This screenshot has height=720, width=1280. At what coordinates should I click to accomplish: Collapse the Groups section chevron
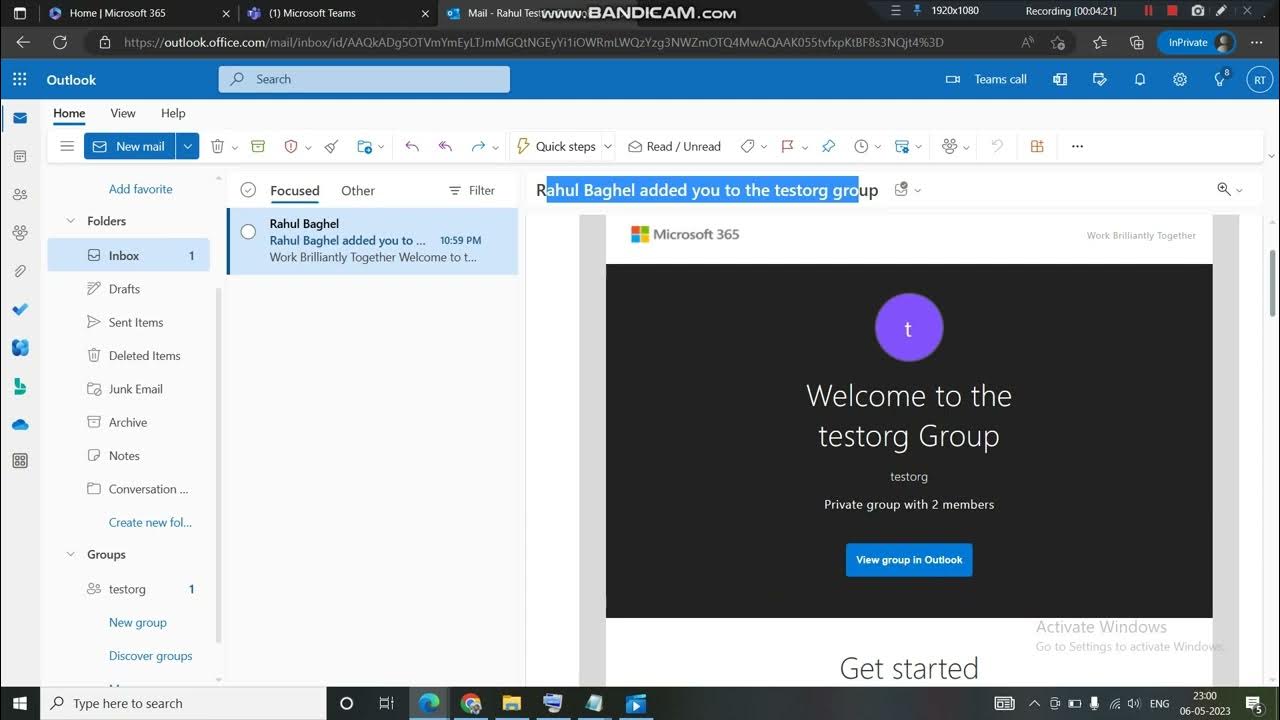pyautogui.click(x=70, y=554)
